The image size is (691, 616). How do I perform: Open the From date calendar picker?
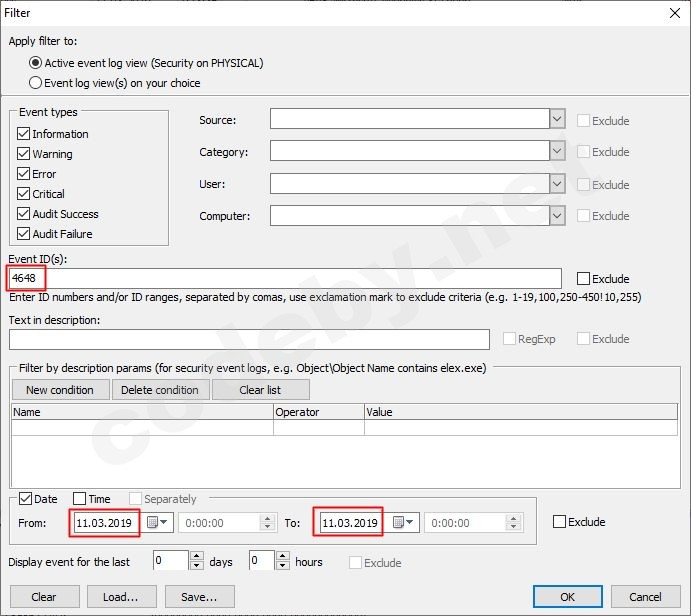click(x=158, y=523)
